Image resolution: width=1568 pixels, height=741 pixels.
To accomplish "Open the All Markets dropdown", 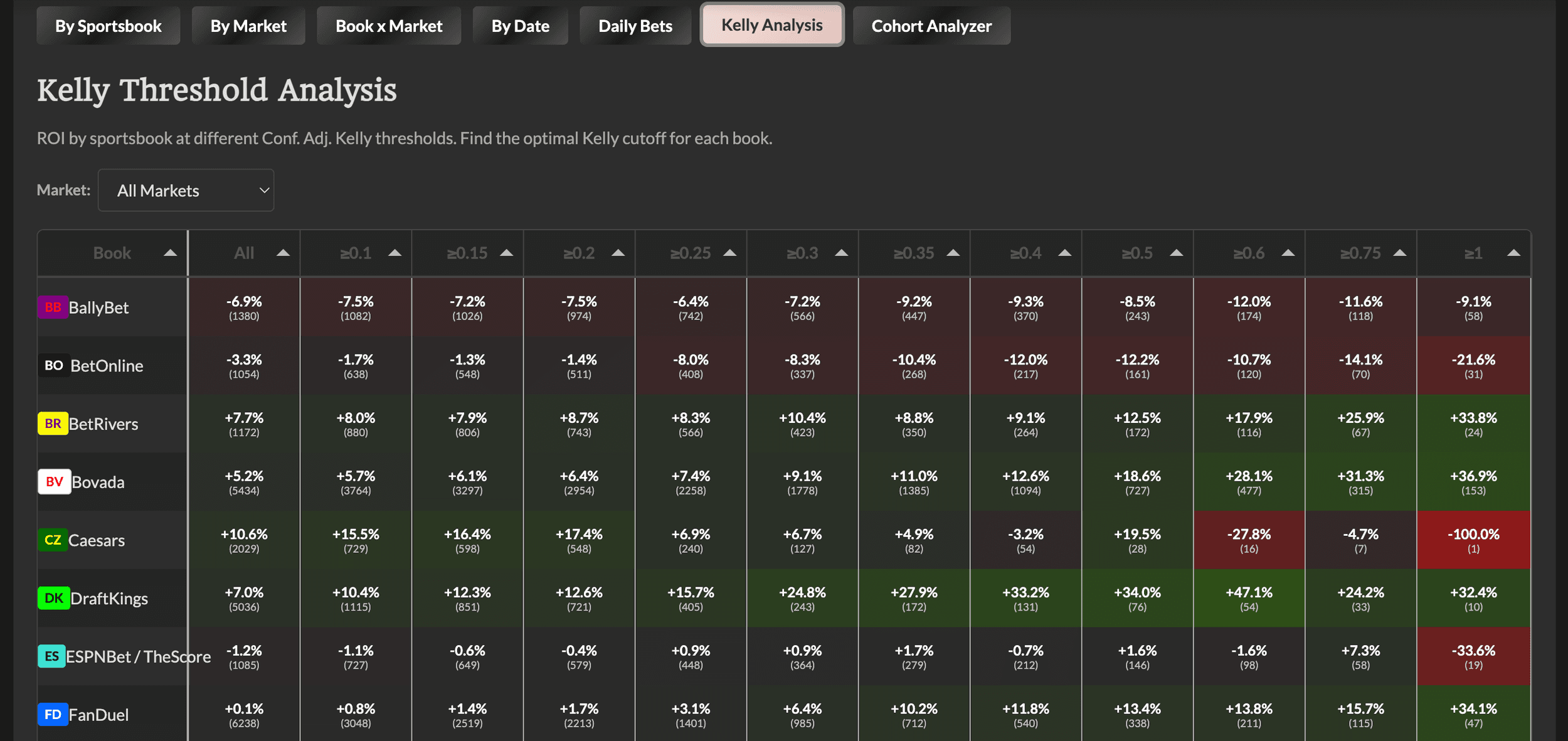I will (x=186, y=190).
